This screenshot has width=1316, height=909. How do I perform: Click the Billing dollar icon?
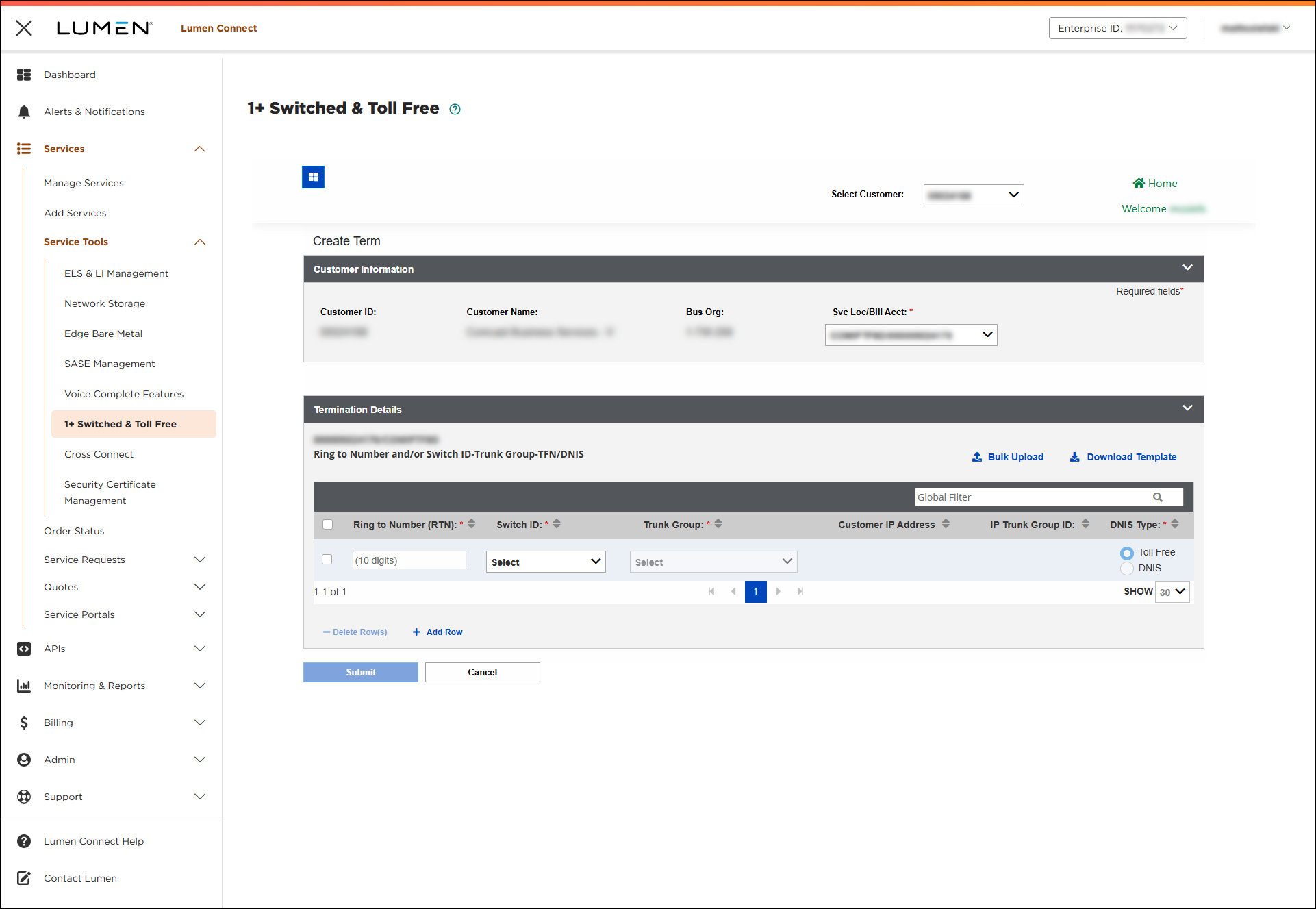[24, 723]
